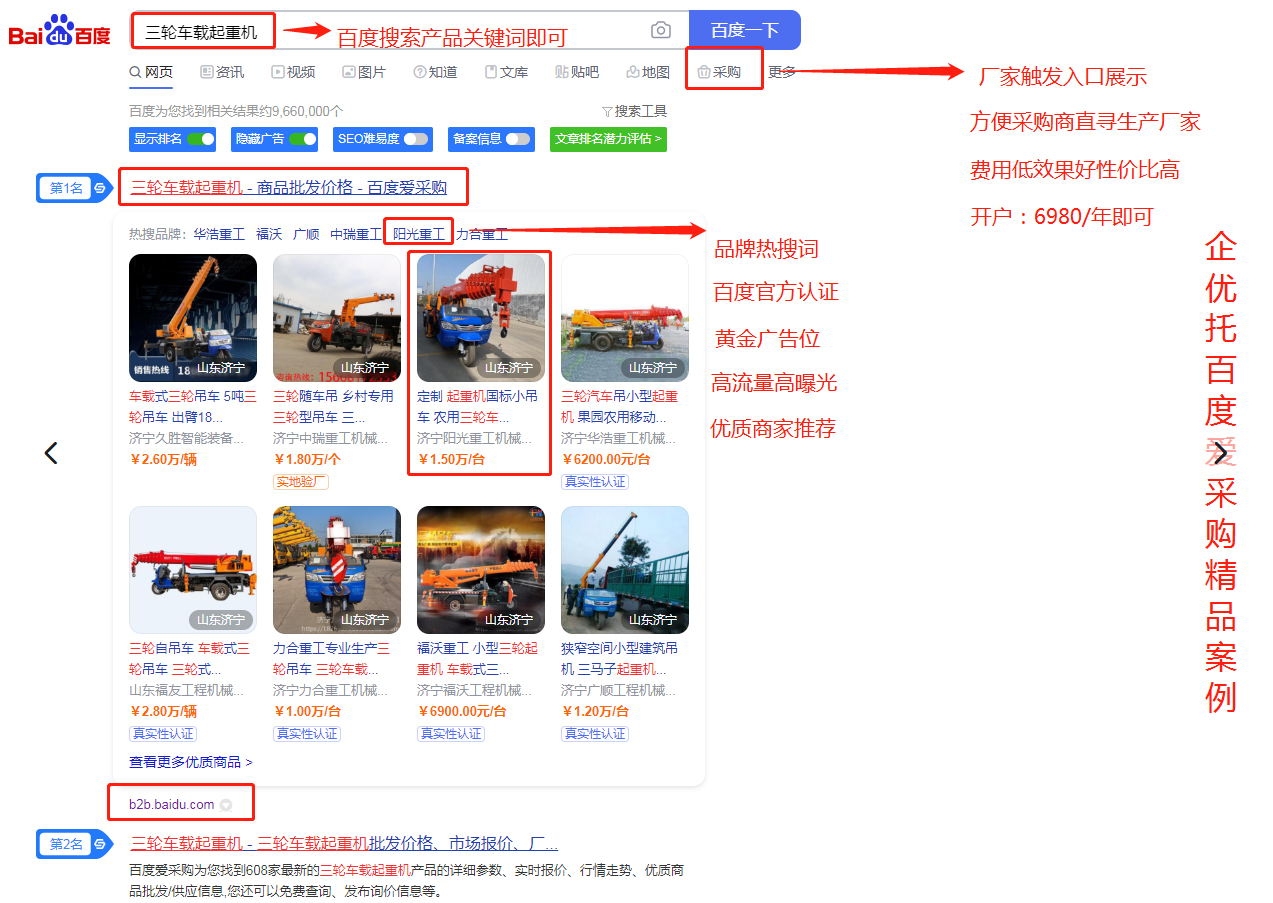Screen dimensions: 1273x903
Task: Click the 力合重工专业生产三轮吊车 title
Action: coord(332,658)
